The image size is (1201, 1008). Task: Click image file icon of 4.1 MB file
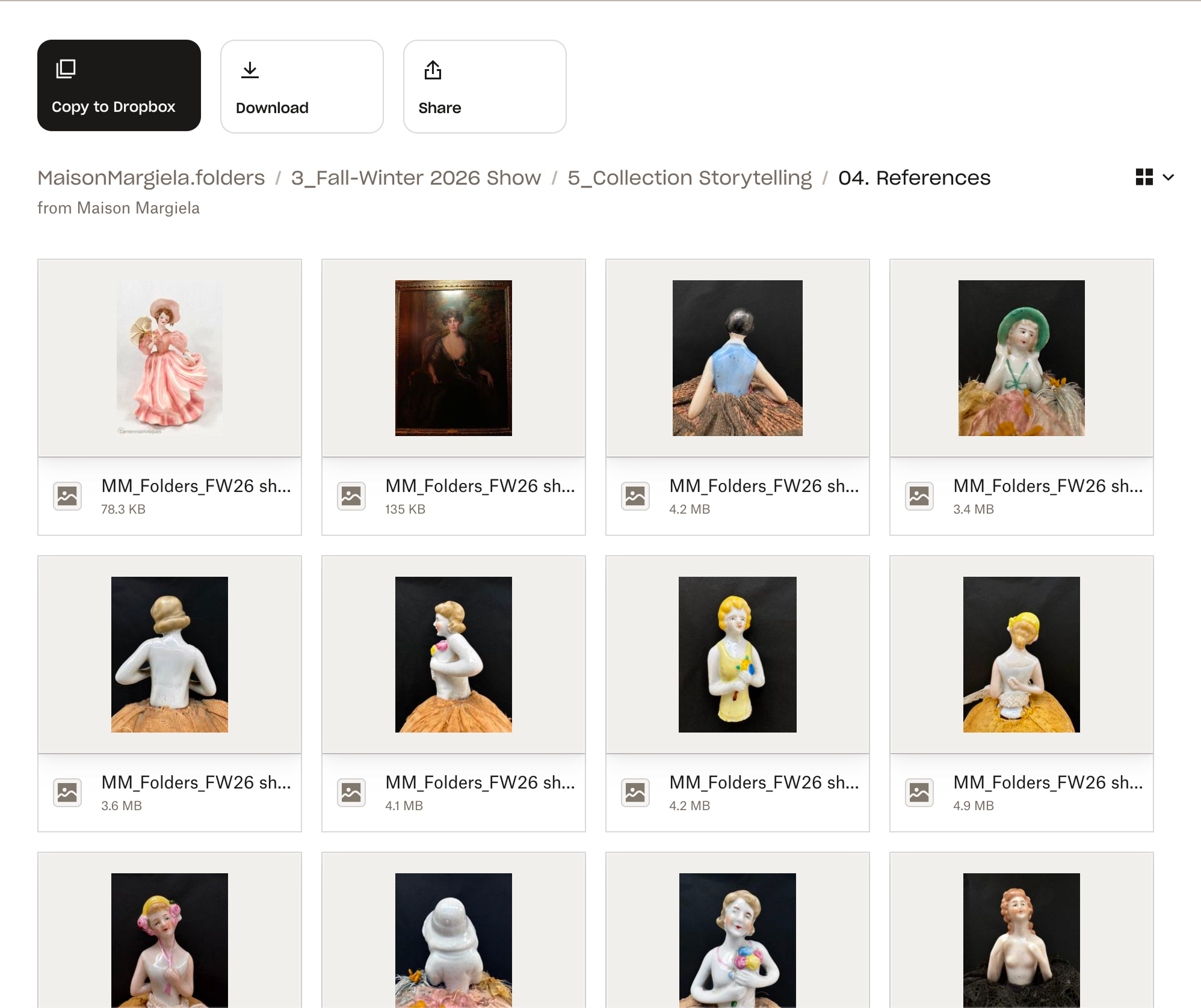tap(351, 793)
